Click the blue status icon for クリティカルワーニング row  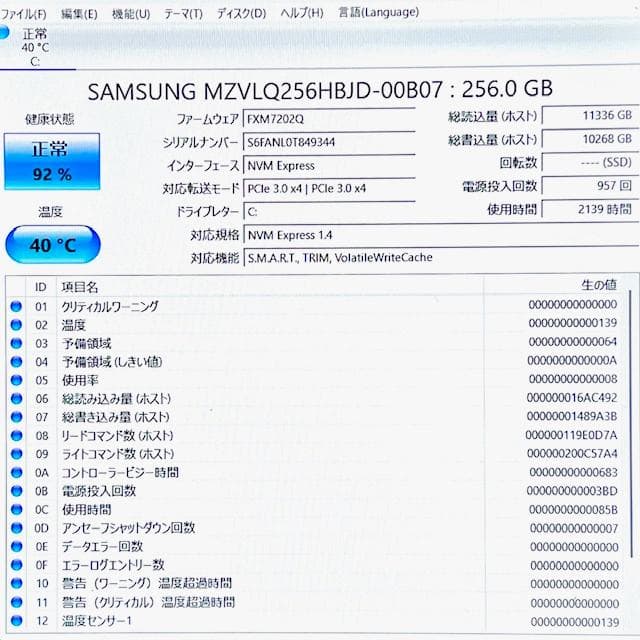click(x=16, y=306)
